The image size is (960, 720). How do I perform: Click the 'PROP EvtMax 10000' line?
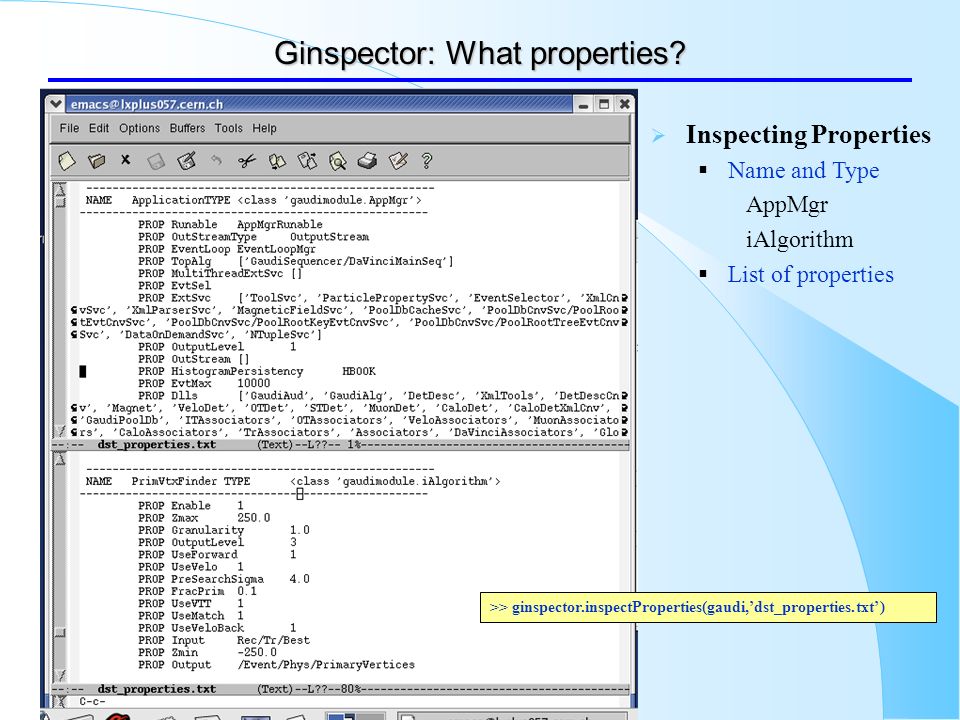tap(204, 384)
